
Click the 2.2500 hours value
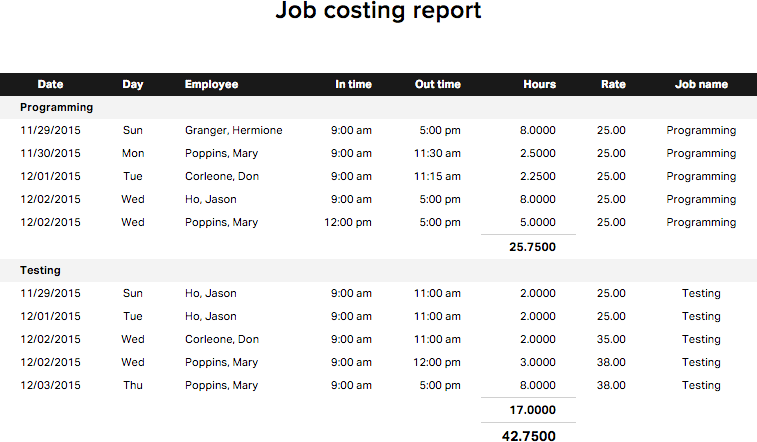[538, 176]
